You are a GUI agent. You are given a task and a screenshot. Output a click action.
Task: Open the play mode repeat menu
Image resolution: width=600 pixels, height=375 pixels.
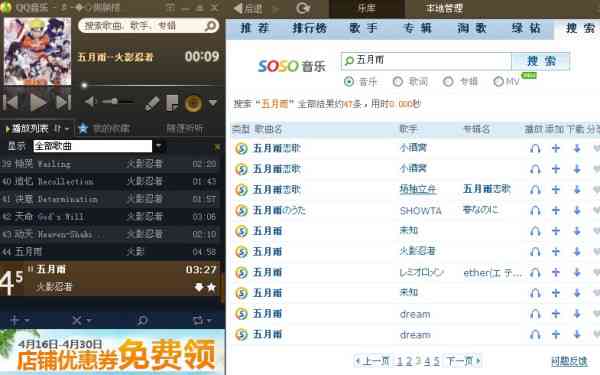[202, 320]
